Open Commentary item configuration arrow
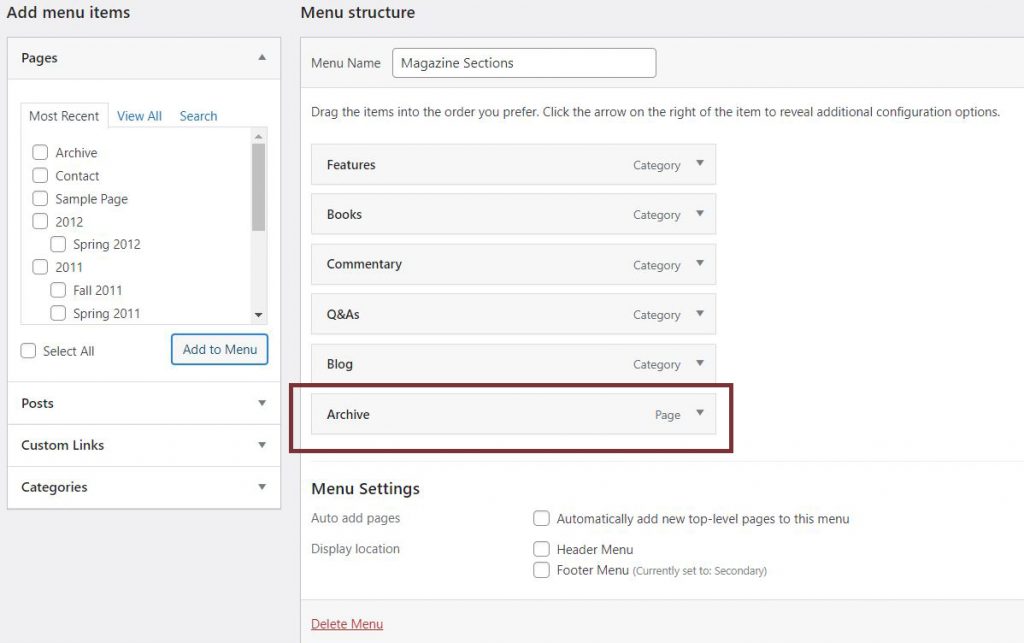 coord(700,264)
